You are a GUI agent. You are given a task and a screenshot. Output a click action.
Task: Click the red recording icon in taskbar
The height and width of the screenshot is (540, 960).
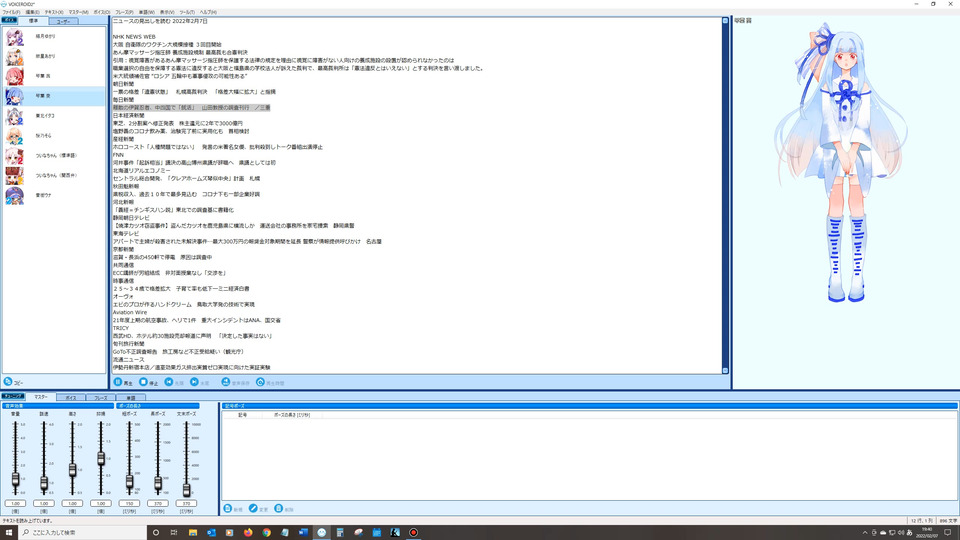(x=413, y=533)
